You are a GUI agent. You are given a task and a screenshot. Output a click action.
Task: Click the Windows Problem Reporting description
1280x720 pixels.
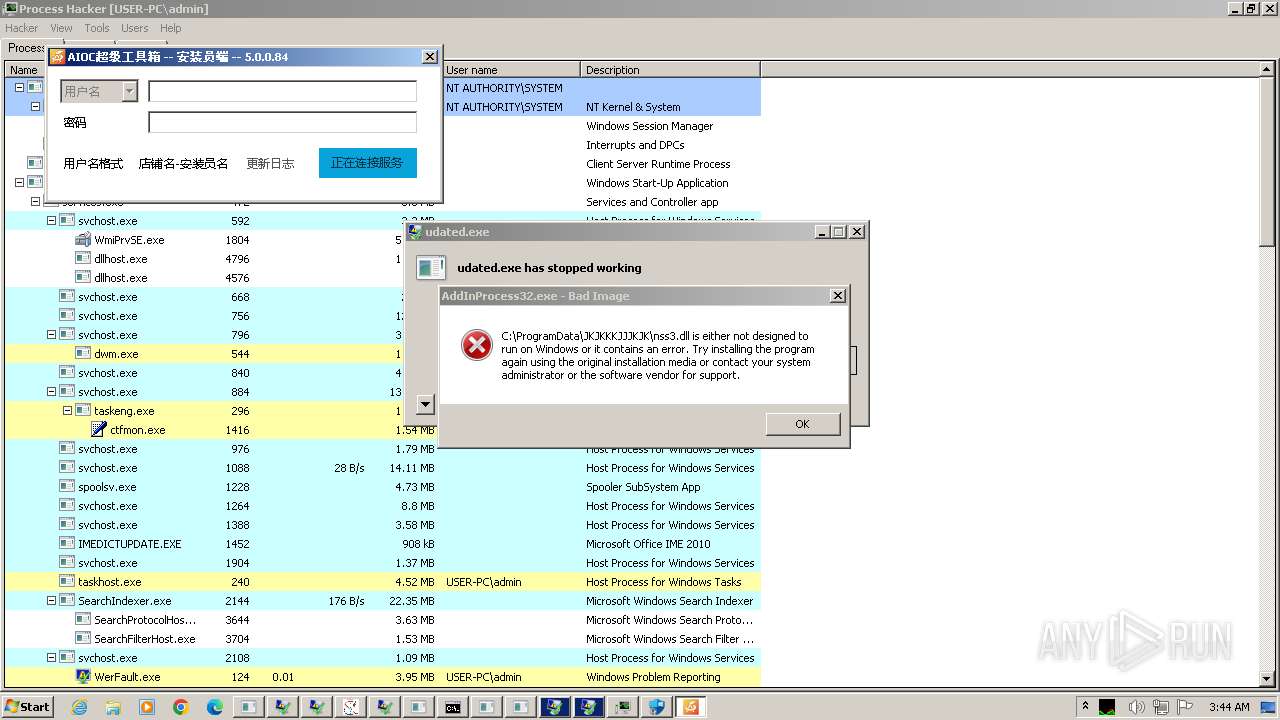click(653, 677)
